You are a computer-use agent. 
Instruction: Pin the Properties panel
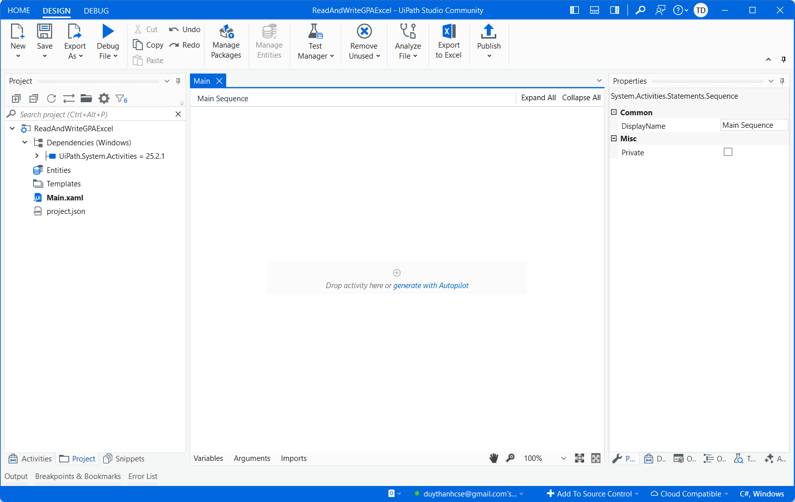coord(782,81)
